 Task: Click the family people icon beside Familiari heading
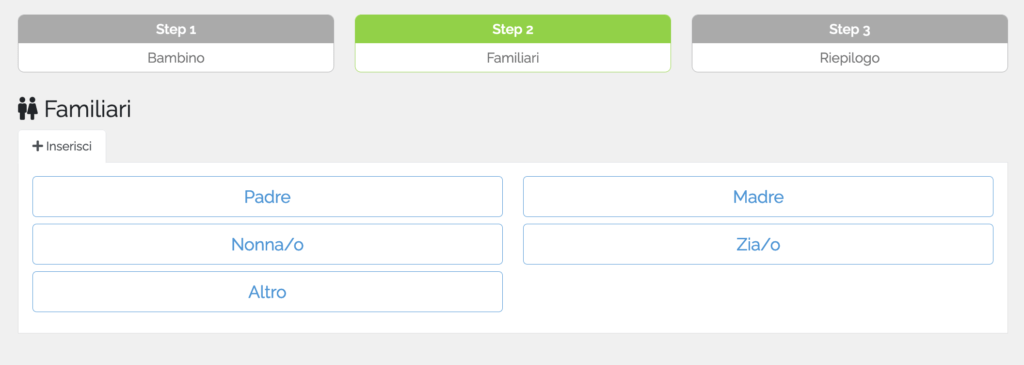(x=27, y=109)
